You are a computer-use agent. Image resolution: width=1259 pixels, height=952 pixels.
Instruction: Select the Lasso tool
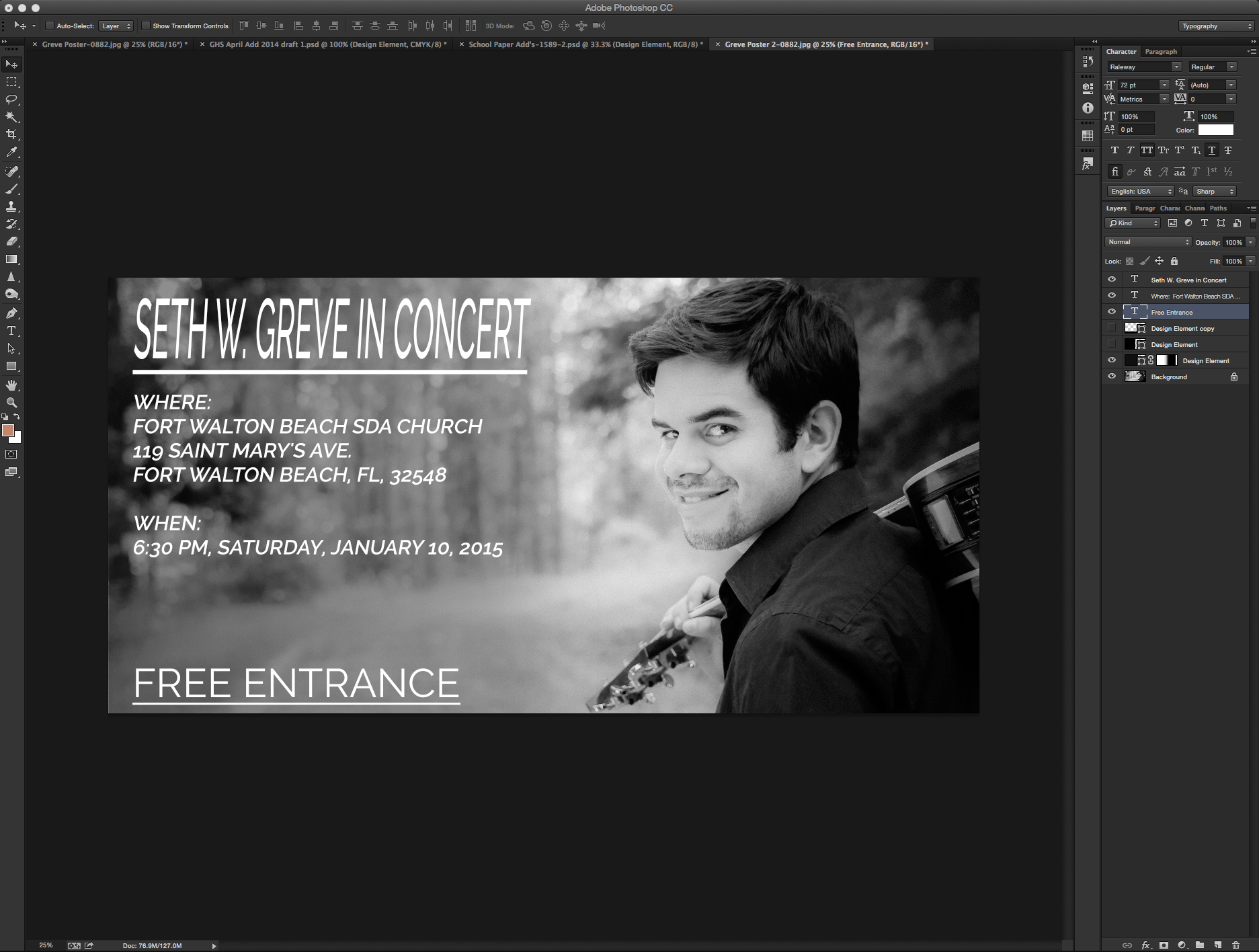[x=11, y=100]
